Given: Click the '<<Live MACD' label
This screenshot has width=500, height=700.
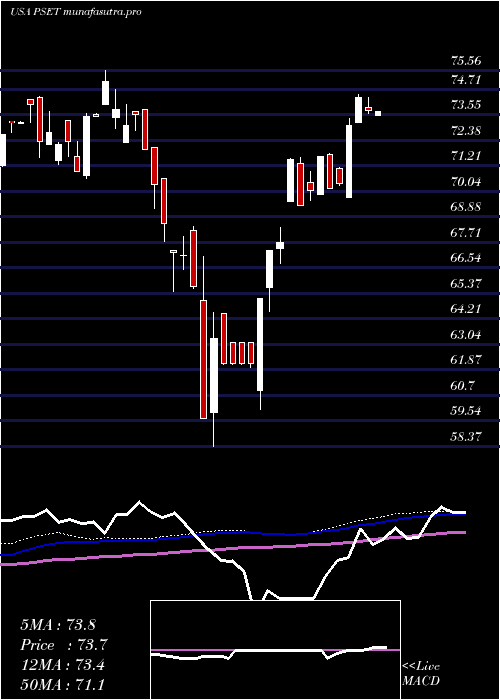Looking at the screenshot, I should 421,674.
